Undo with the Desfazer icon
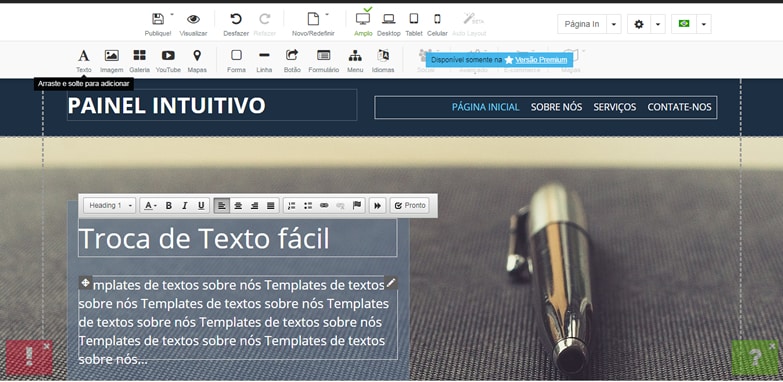 point(236,19)
